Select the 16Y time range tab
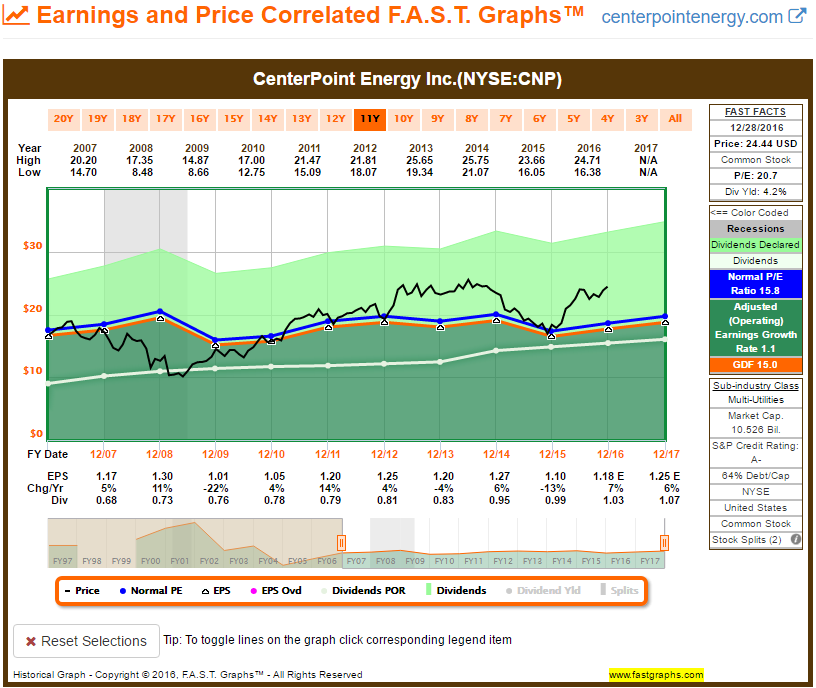The width and height of the screenshot is (816, 688). coord(200,119)
